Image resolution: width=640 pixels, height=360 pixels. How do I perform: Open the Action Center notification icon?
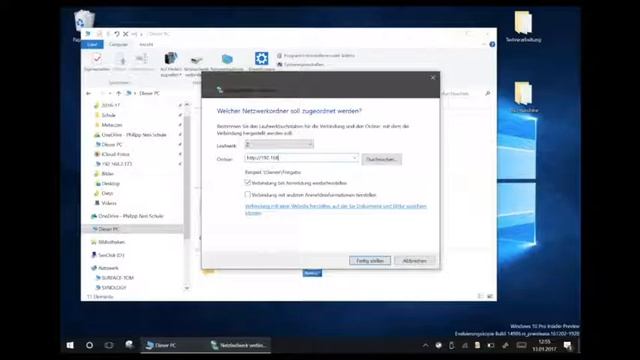[567, 345]
